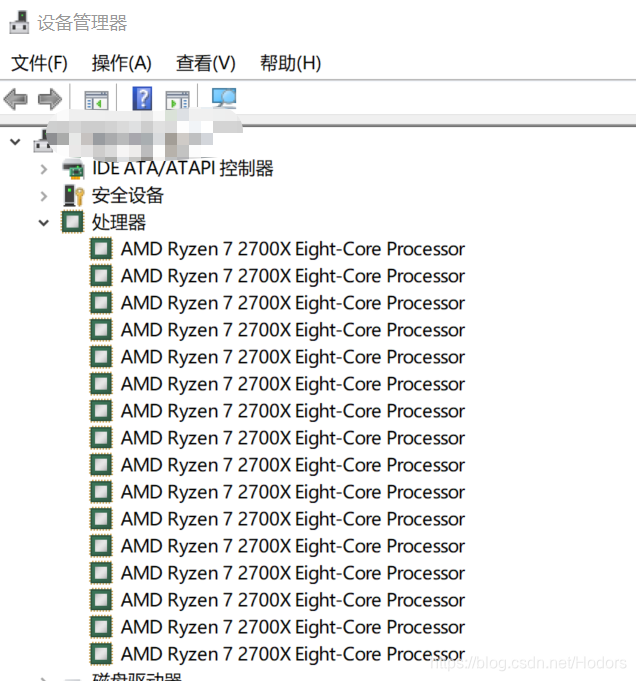Toggle the show/hide action pane icon
636x681 pixels.
click(177, 100)
